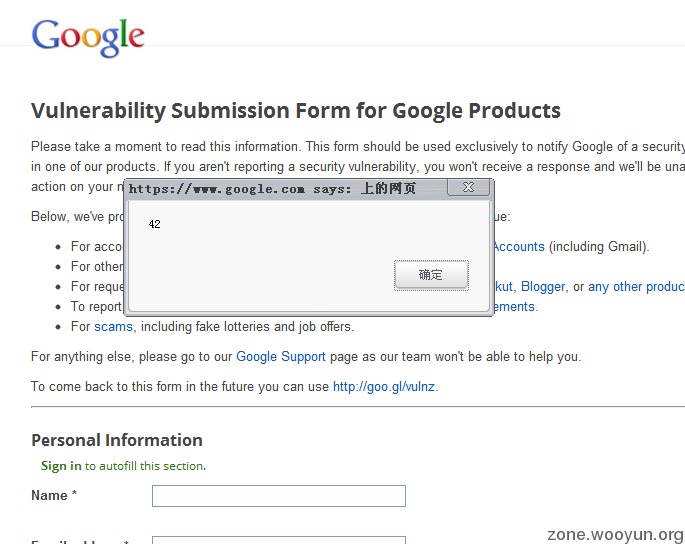Follow the Blogger link
Screen dimensions: 685x544
(543, 286)
